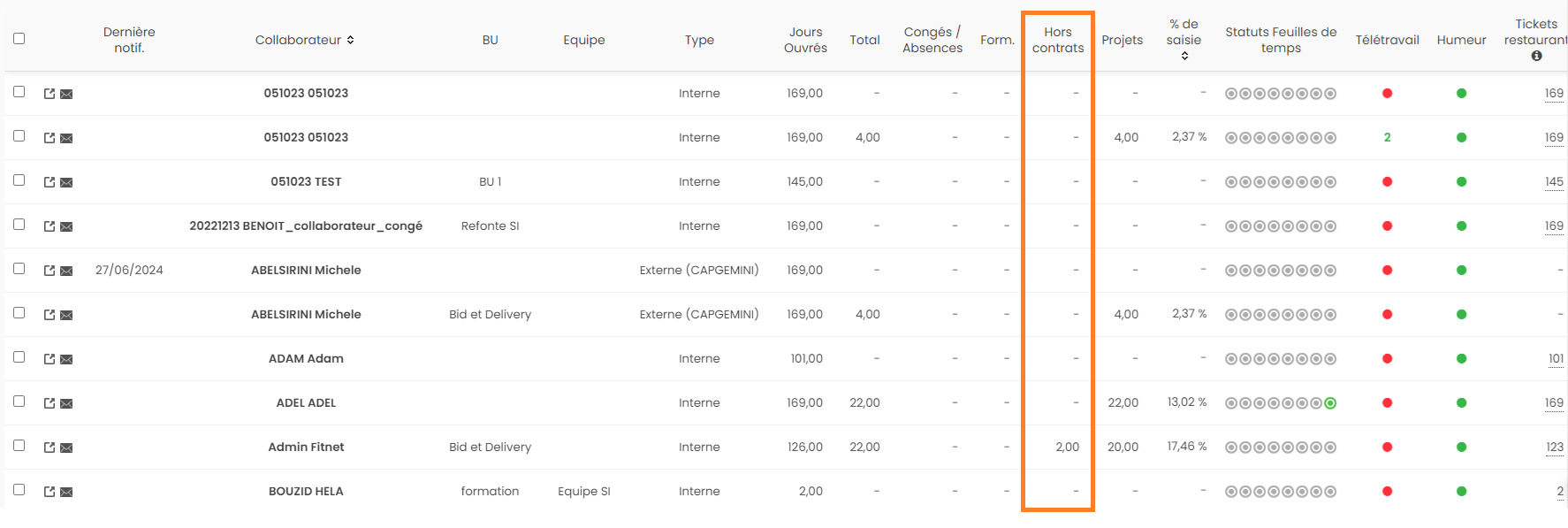Sort by Collaborateur column arrows

coord(350,40)
